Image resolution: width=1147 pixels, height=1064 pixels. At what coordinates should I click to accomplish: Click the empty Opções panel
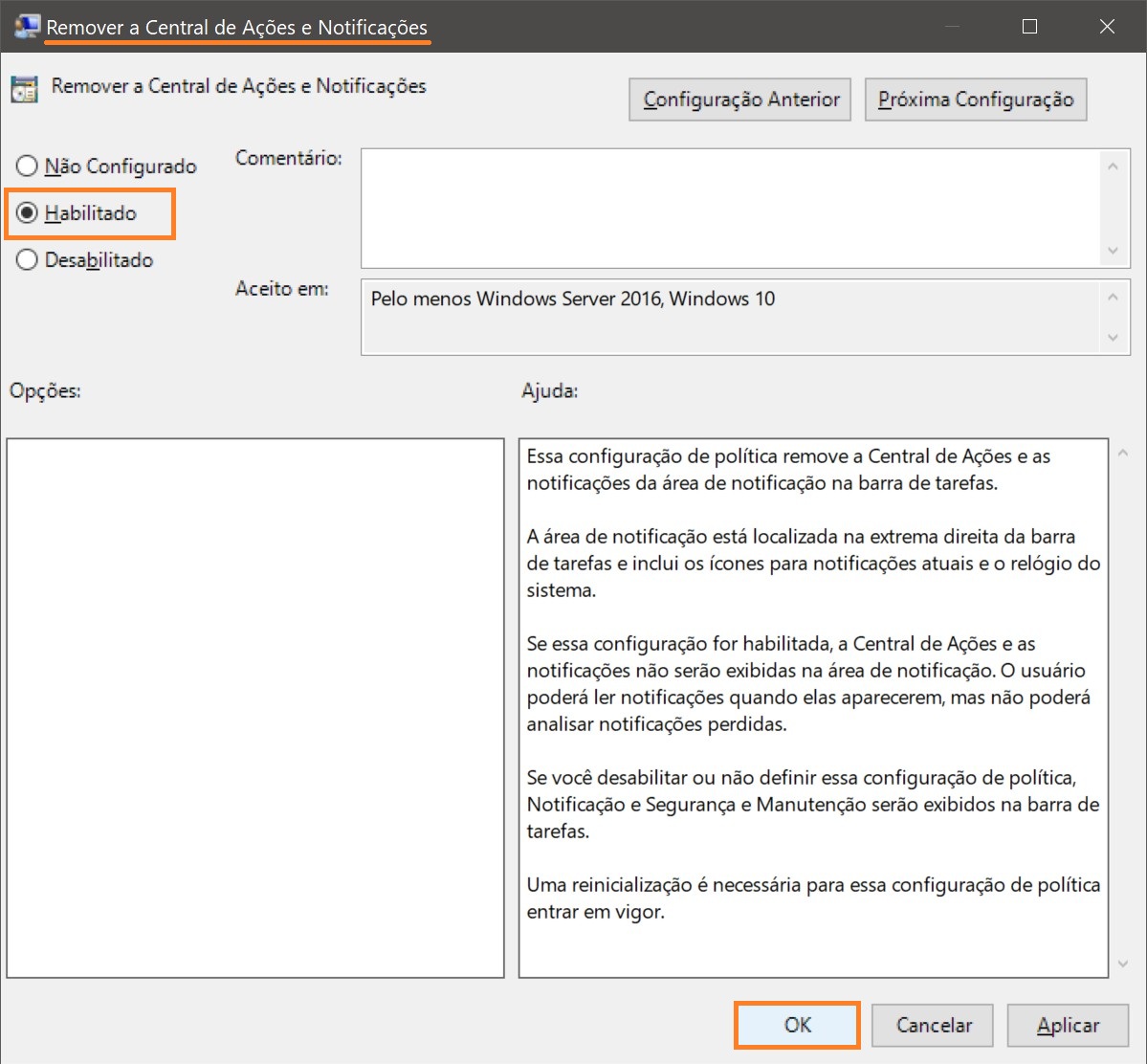pyautogui.click(x=255, y=708)
